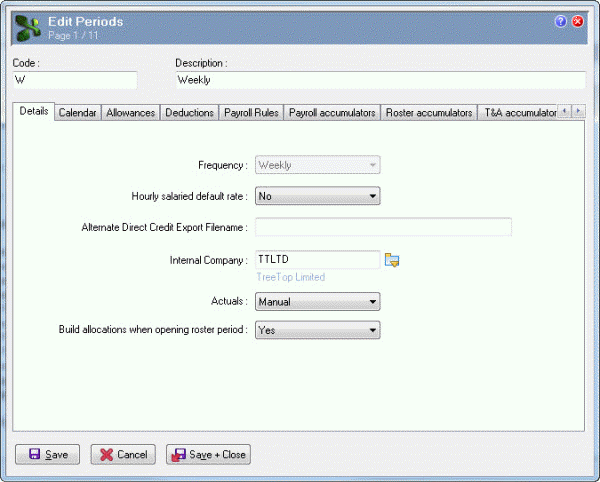Go to the Payroll Rules tab

pyautogui.click(x=251, y=113)
